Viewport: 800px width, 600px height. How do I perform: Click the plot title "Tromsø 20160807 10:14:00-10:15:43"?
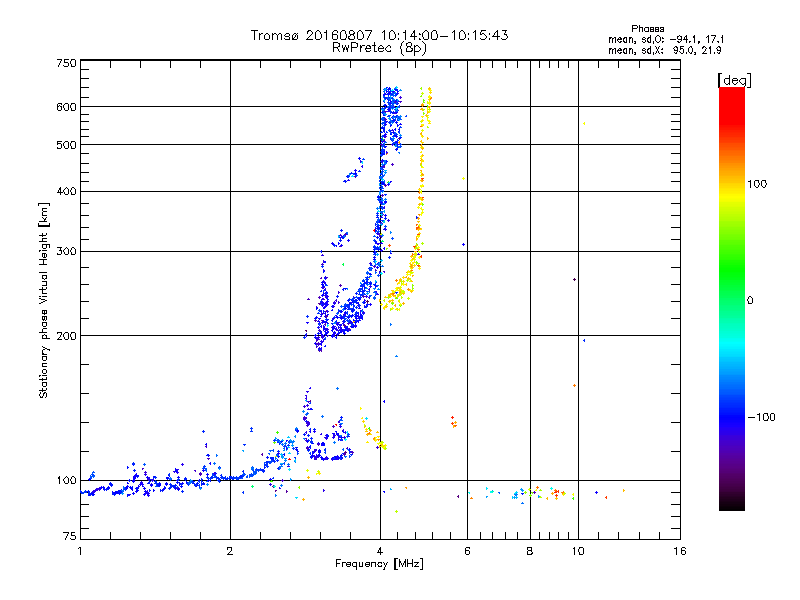coord(379,35)
